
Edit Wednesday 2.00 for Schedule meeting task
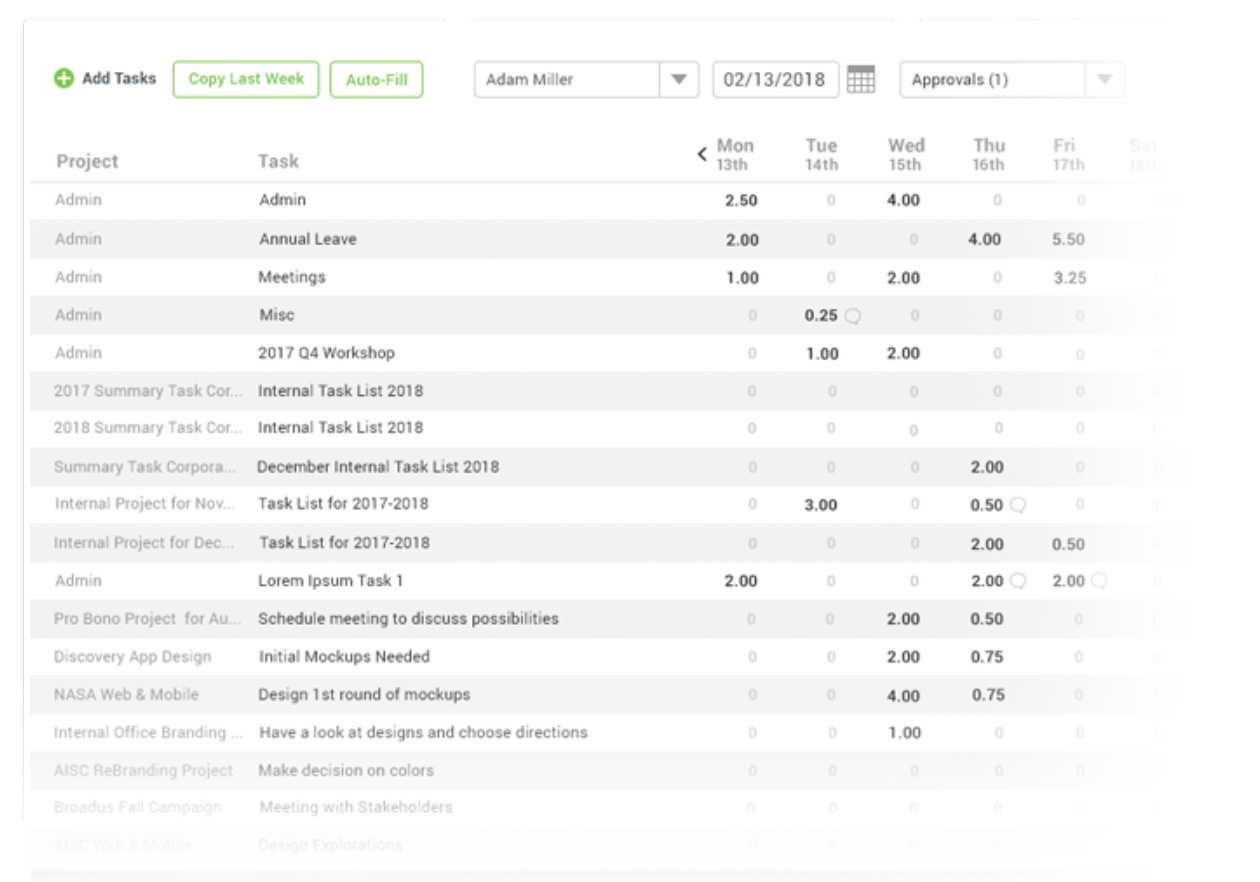point(903,619)
